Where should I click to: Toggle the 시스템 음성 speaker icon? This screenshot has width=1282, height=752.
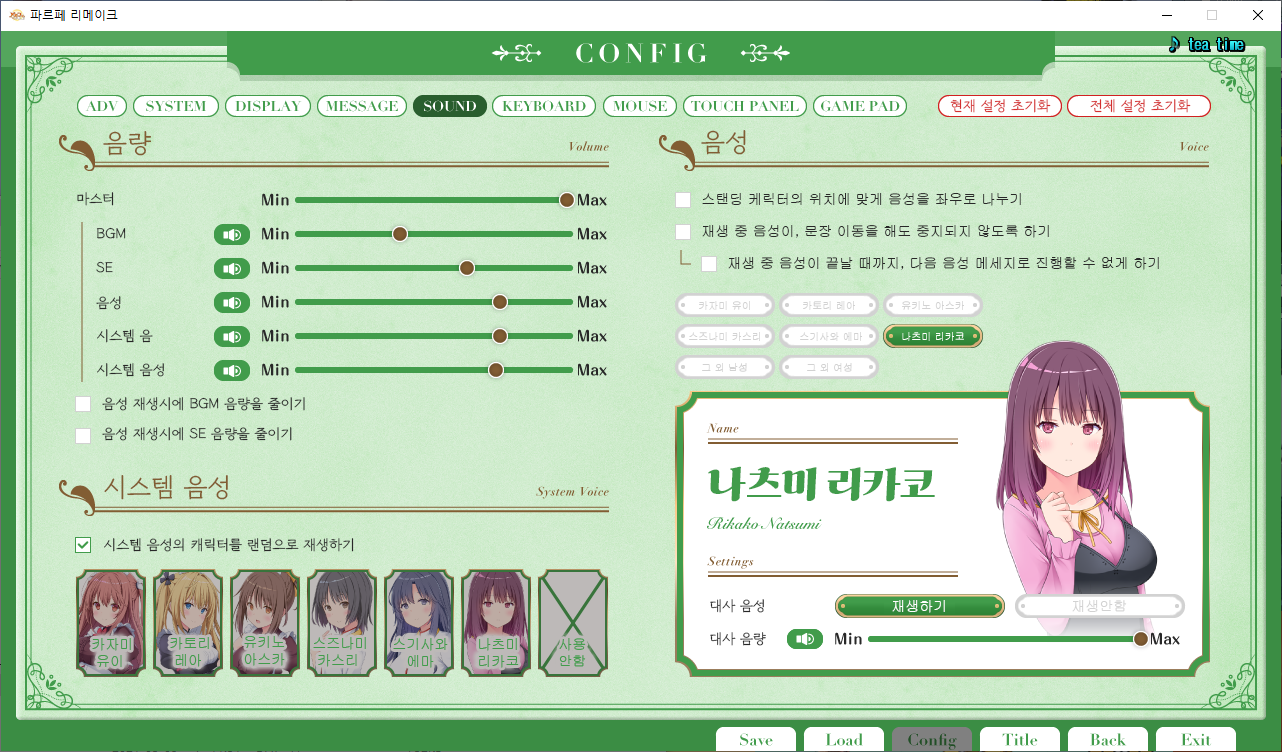point(232,370)
